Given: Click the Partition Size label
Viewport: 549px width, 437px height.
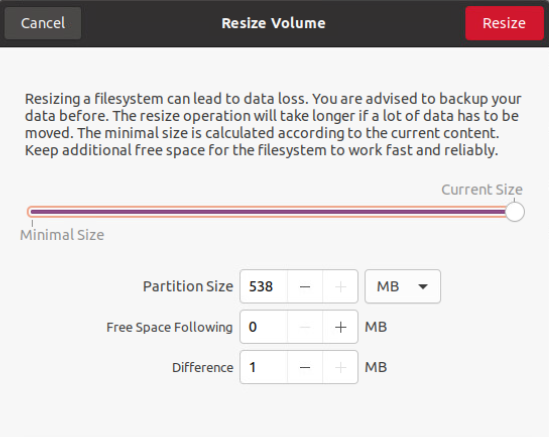Looking at the screenshot, I should [188, 286].
